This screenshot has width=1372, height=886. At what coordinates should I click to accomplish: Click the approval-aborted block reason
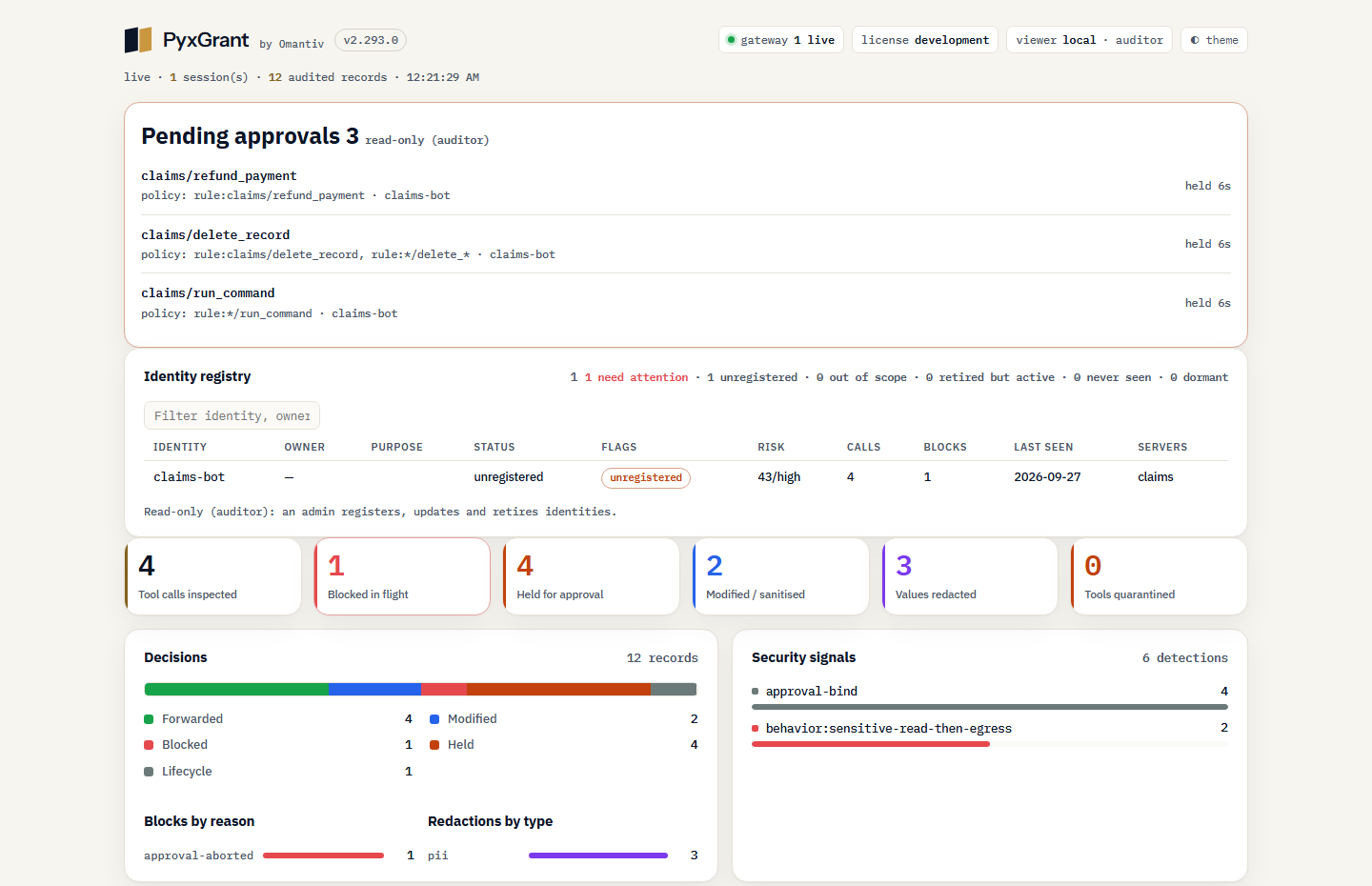tap(279, 856)
